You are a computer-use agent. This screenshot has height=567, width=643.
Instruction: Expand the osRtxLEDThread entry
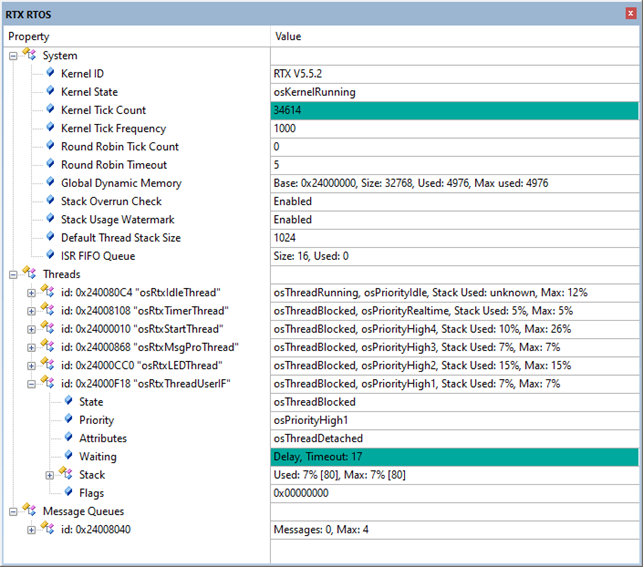coord(31,366)
